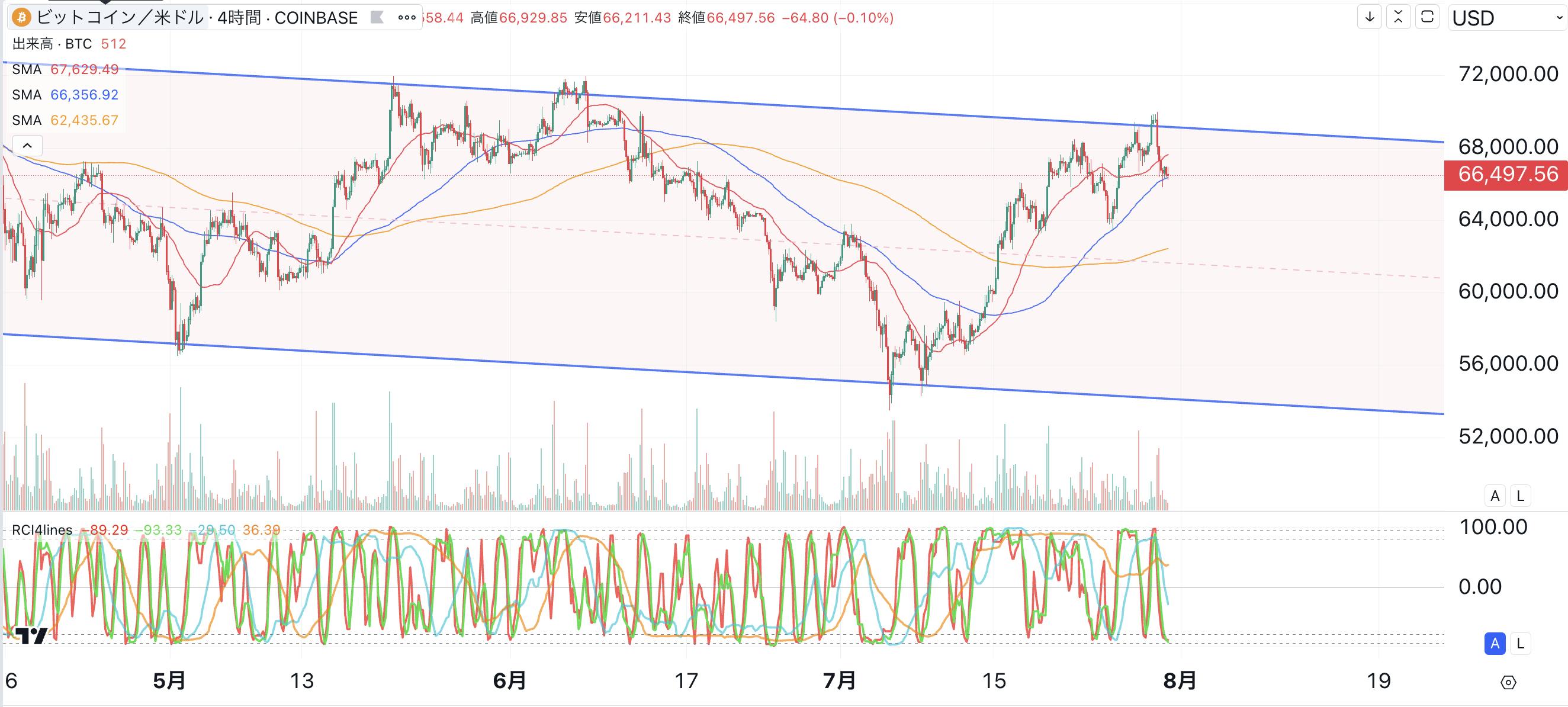Click the Bitcoin symbol logo icon
Viewport: 1568px width, 707px height.
[21, 18]
